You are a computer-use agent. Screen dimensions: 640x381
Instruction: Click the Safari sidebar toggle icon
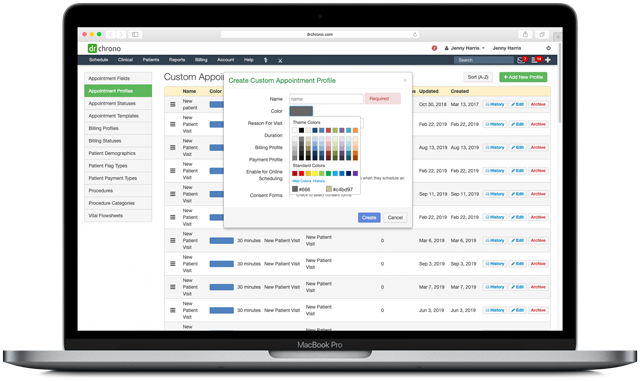pos(135,34)
